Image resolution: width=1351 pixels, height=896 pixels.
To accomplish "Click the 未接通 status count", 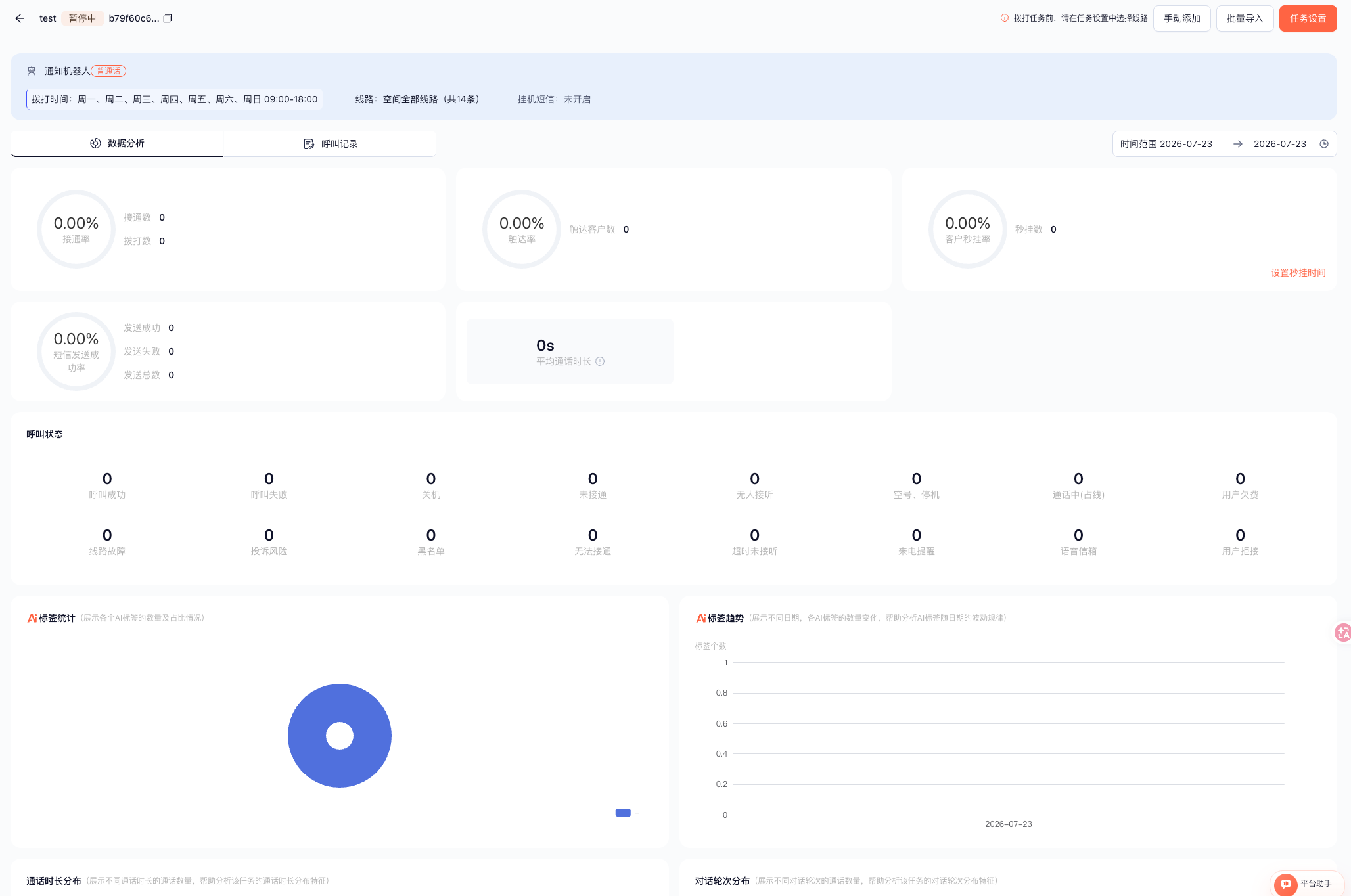I will 593,479.
